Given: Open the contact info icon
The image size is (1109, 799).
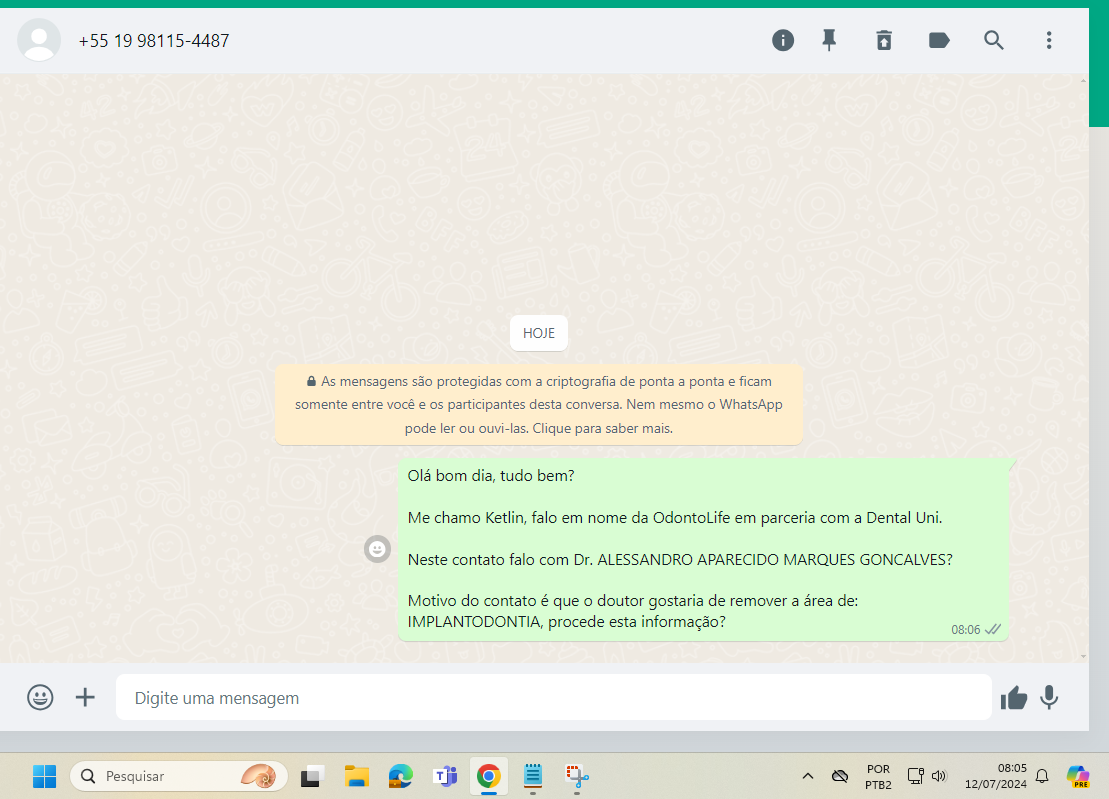Looking at the screenshot, I should tap(782, 40).
